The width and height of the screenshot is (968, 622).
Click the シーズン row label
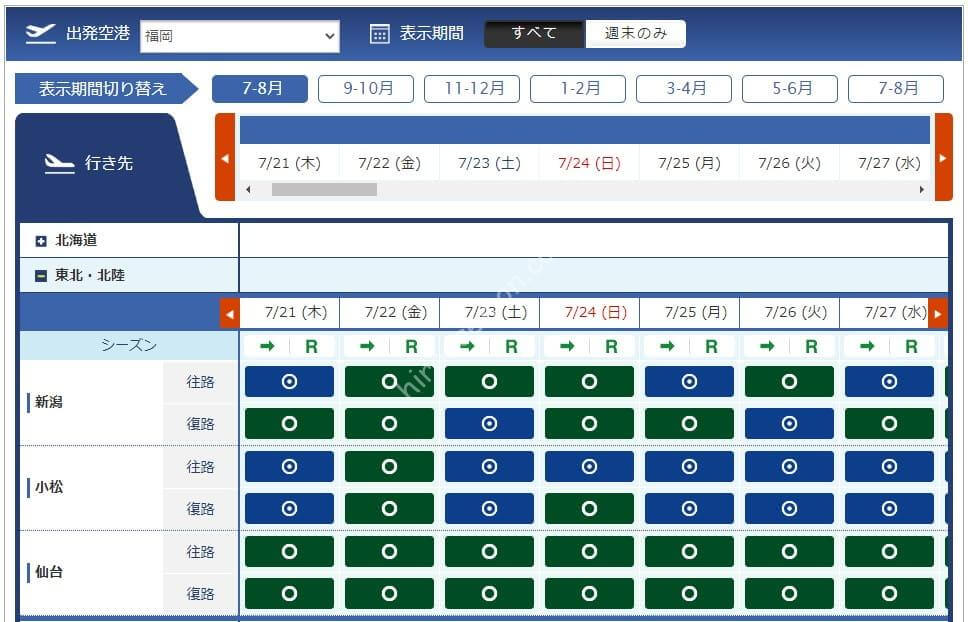pos(129,346)
